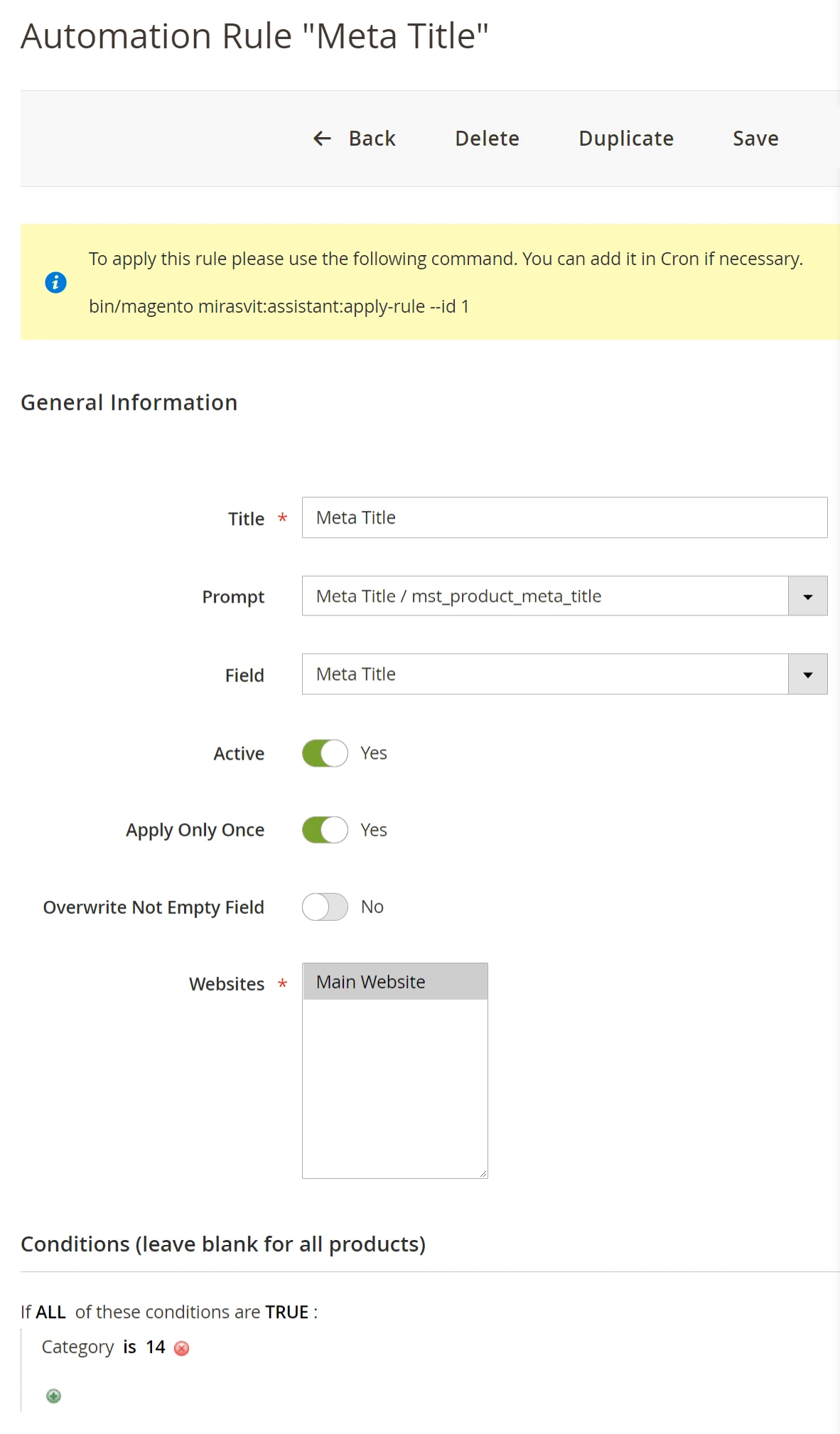The image size is (840, 1434).
Task: Click the condition value 14
Action: pyautogui.click(x=156, y=1347)
